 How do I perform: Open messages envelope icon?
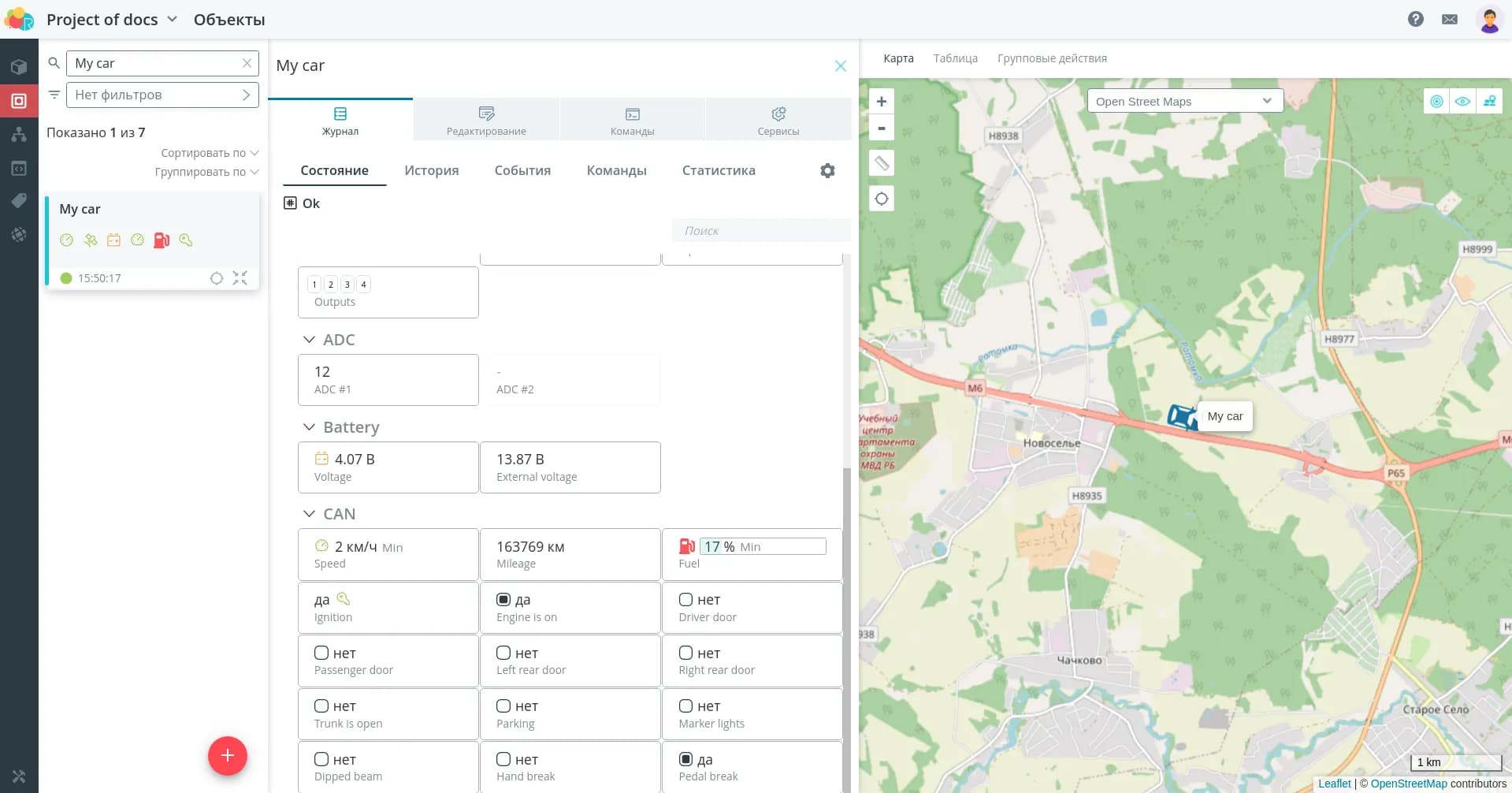click(x=1449, y=19)
